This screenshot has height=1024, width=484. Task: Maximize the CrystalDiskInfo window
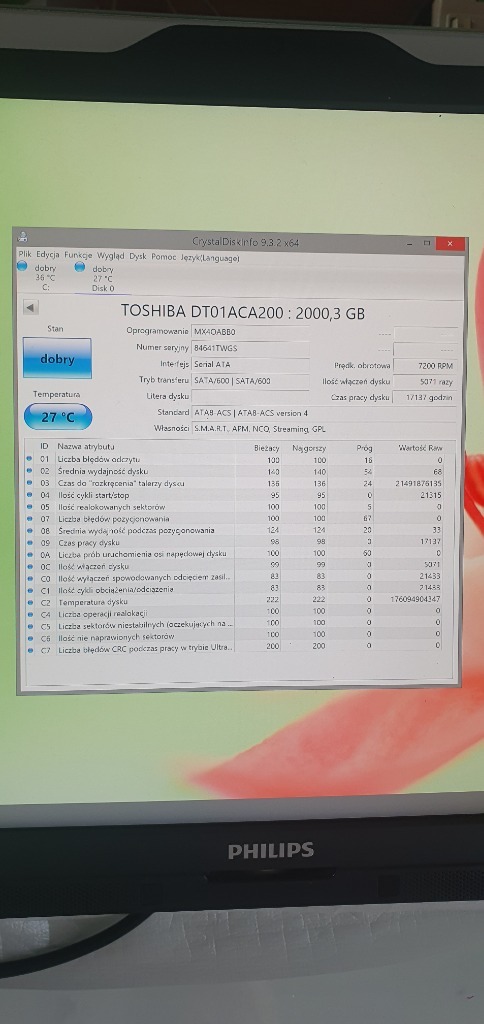point(427,243)
